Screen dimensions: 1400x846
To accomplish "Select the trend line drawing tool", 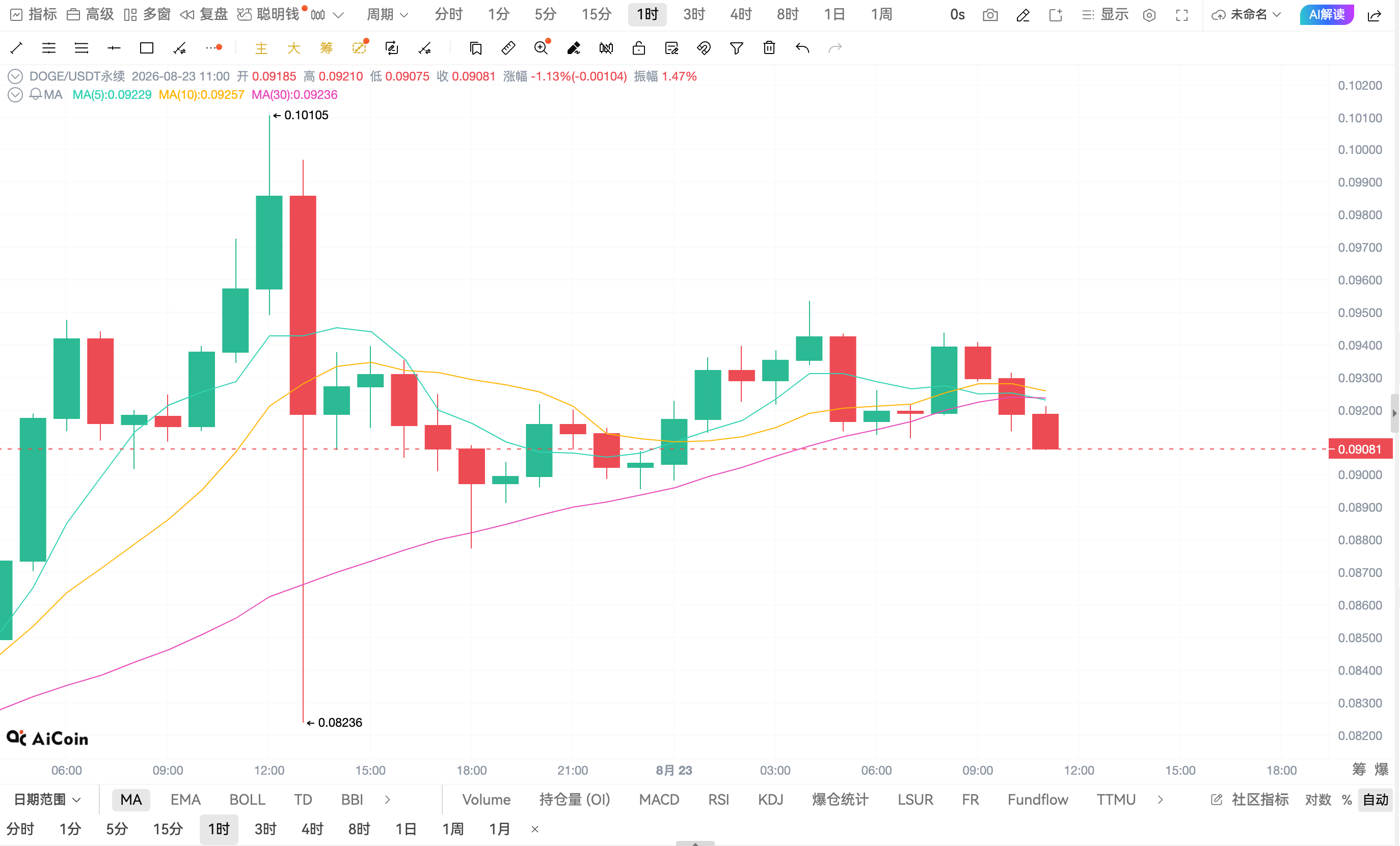I will click(x=16, y=48).
